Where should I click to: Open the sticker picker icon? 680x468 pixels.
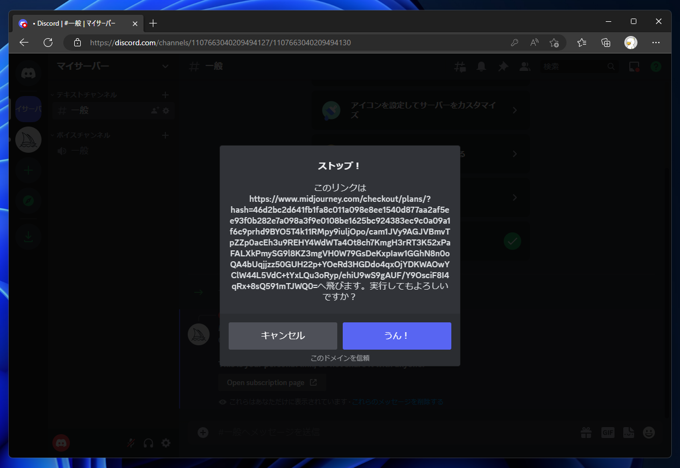tap(628, 432)
